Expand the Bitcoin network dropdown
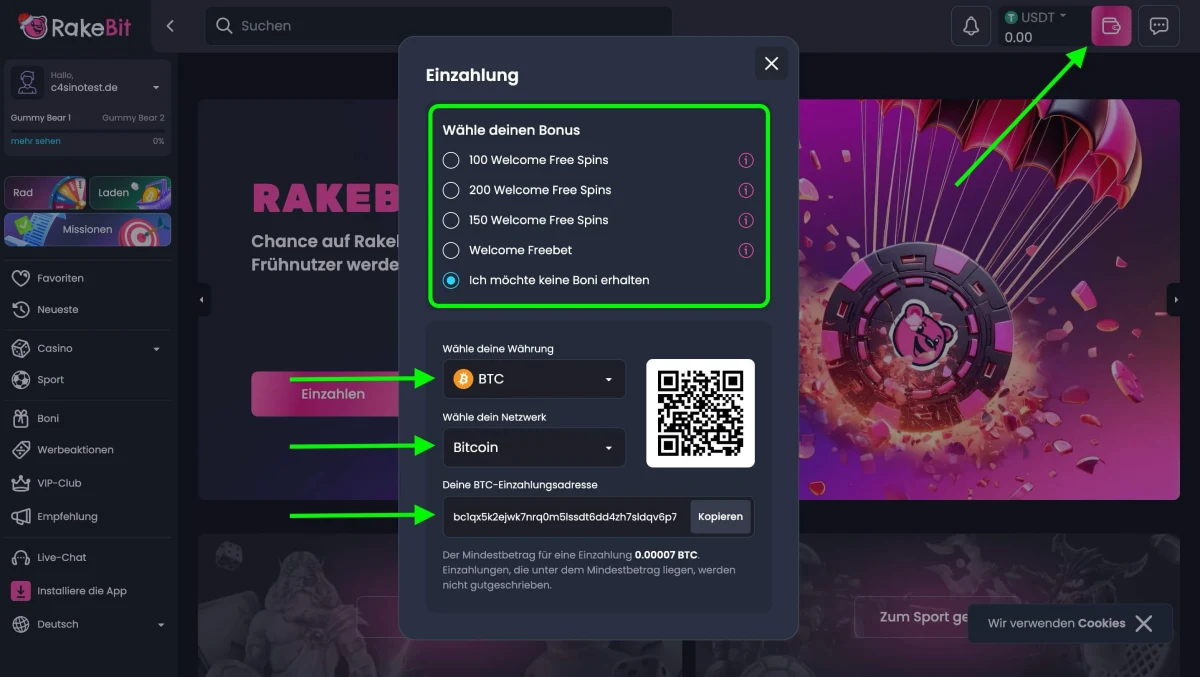Image resolution: width=1200 pixels, height=677 pixels. pyautogui.click(x=534, y=447)
